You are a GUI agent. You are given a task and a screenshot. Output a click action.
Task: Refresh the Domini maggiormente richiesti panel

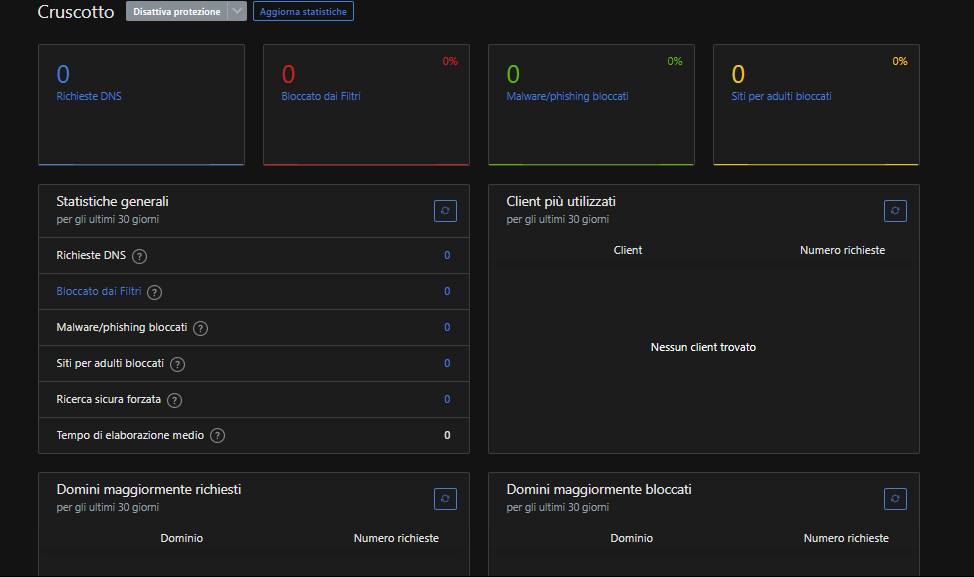tap(445, 498)
